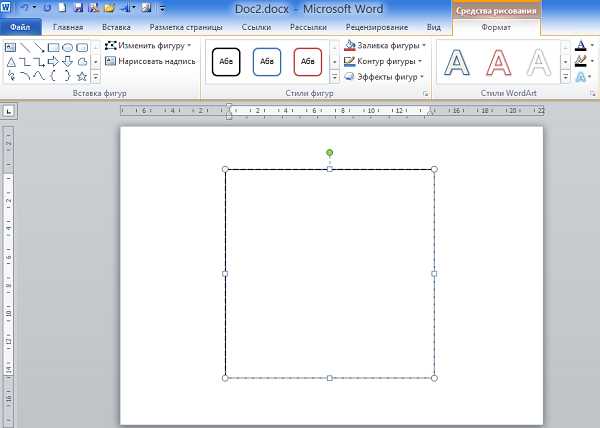Switch to the Главная tab
Image resolution: width=600 pixels, height=428 pixels.
[68, 27]
